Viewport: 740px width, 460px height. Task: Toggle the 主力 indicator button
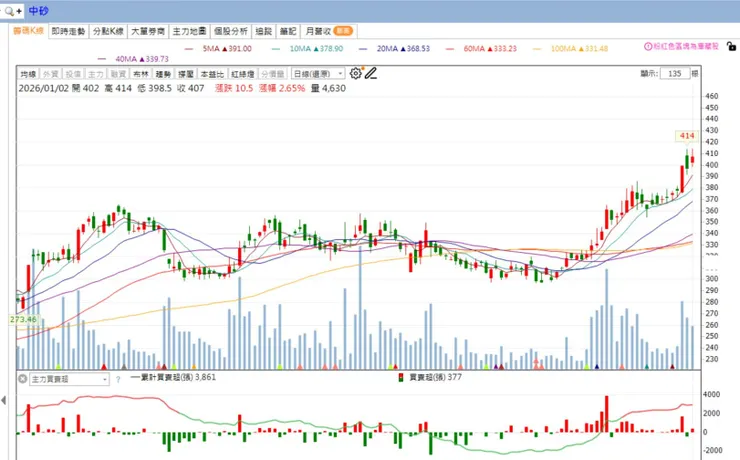[x=96, y=74]
